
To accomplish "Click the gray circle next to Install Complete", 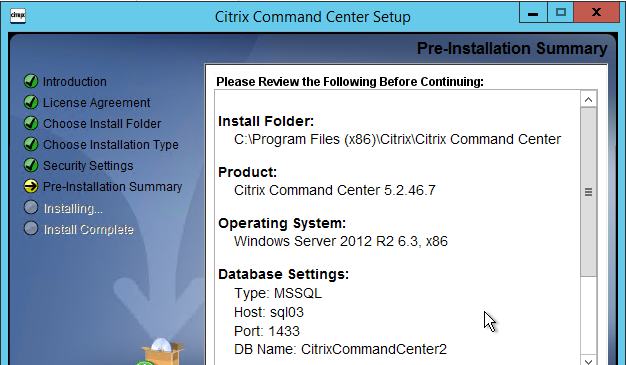I will (31, 228).
